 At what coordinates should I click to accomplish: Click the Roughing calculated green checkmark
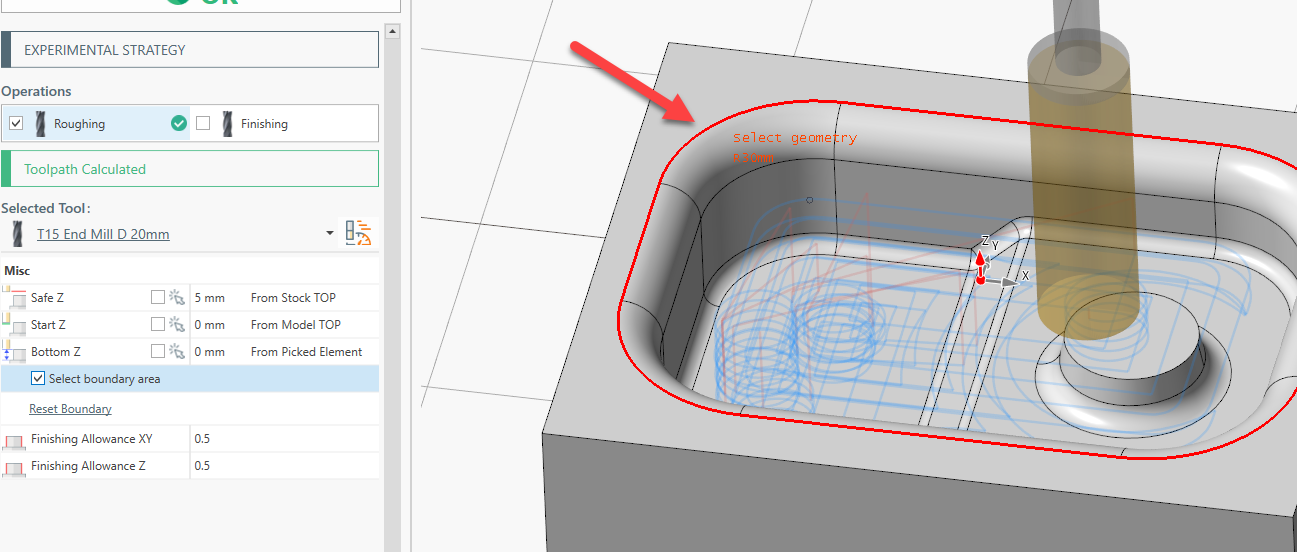click(179, 124)
